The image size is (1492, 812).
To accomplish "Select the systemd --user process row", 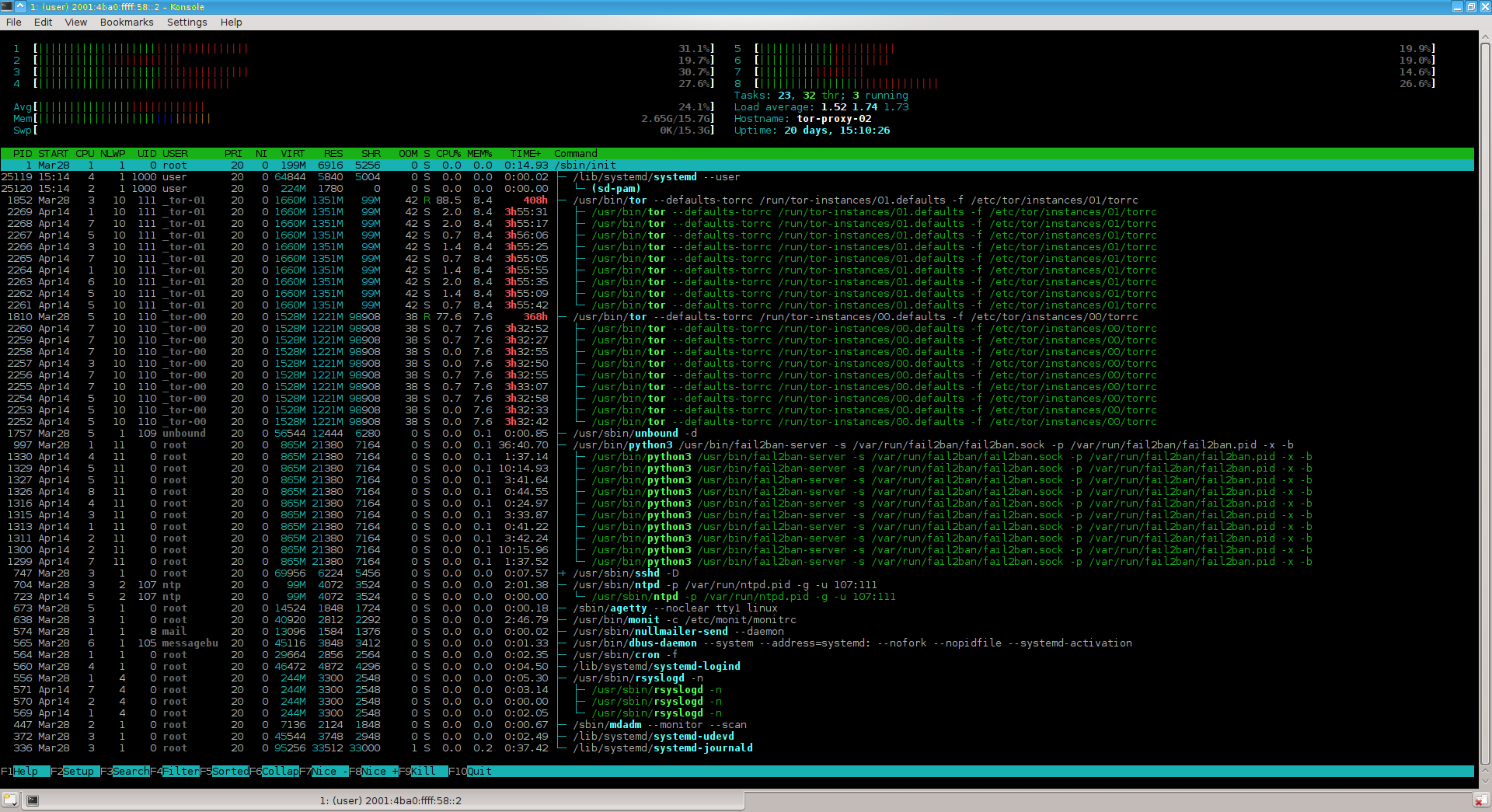I will [737, 176].
